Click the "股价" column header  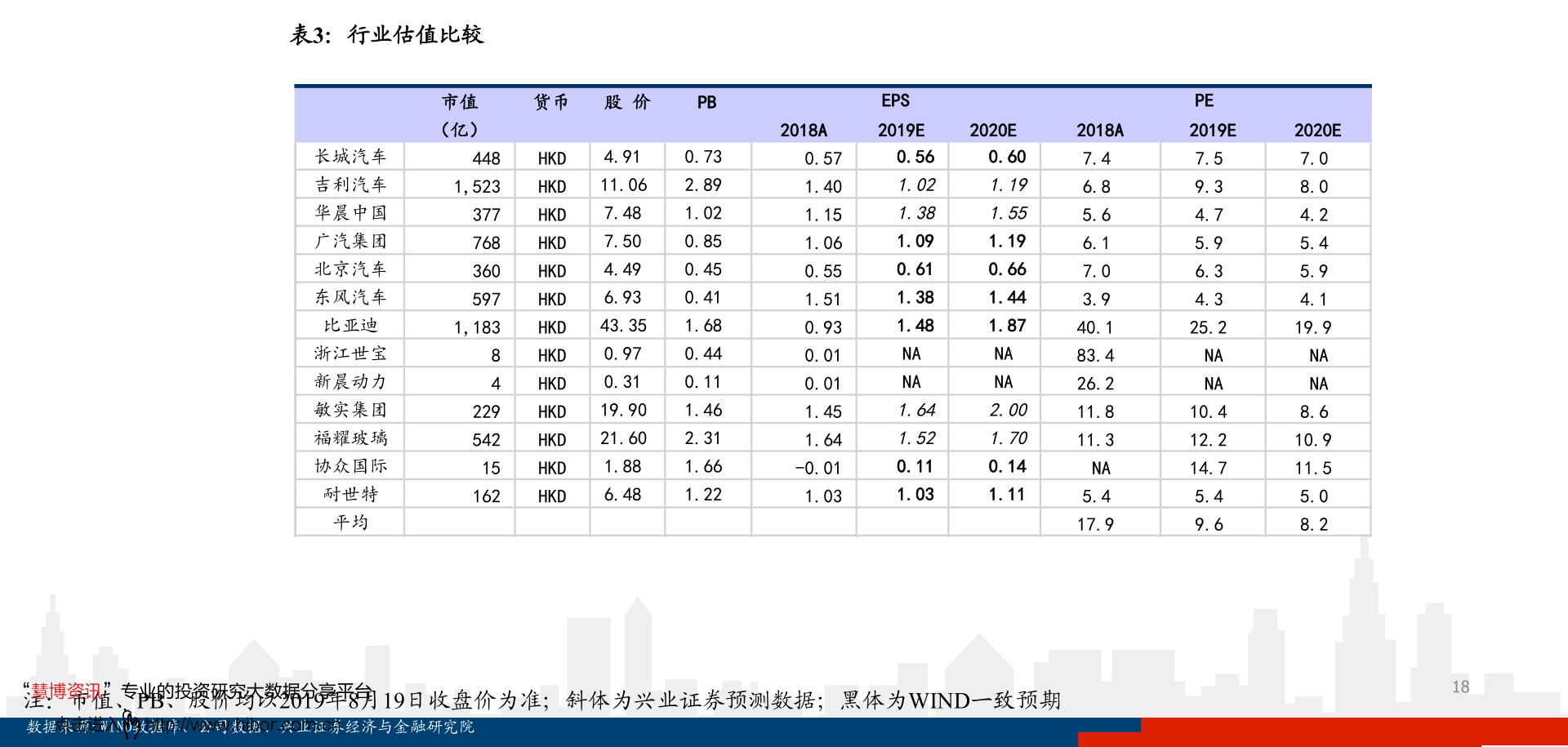tap(627, 102)
